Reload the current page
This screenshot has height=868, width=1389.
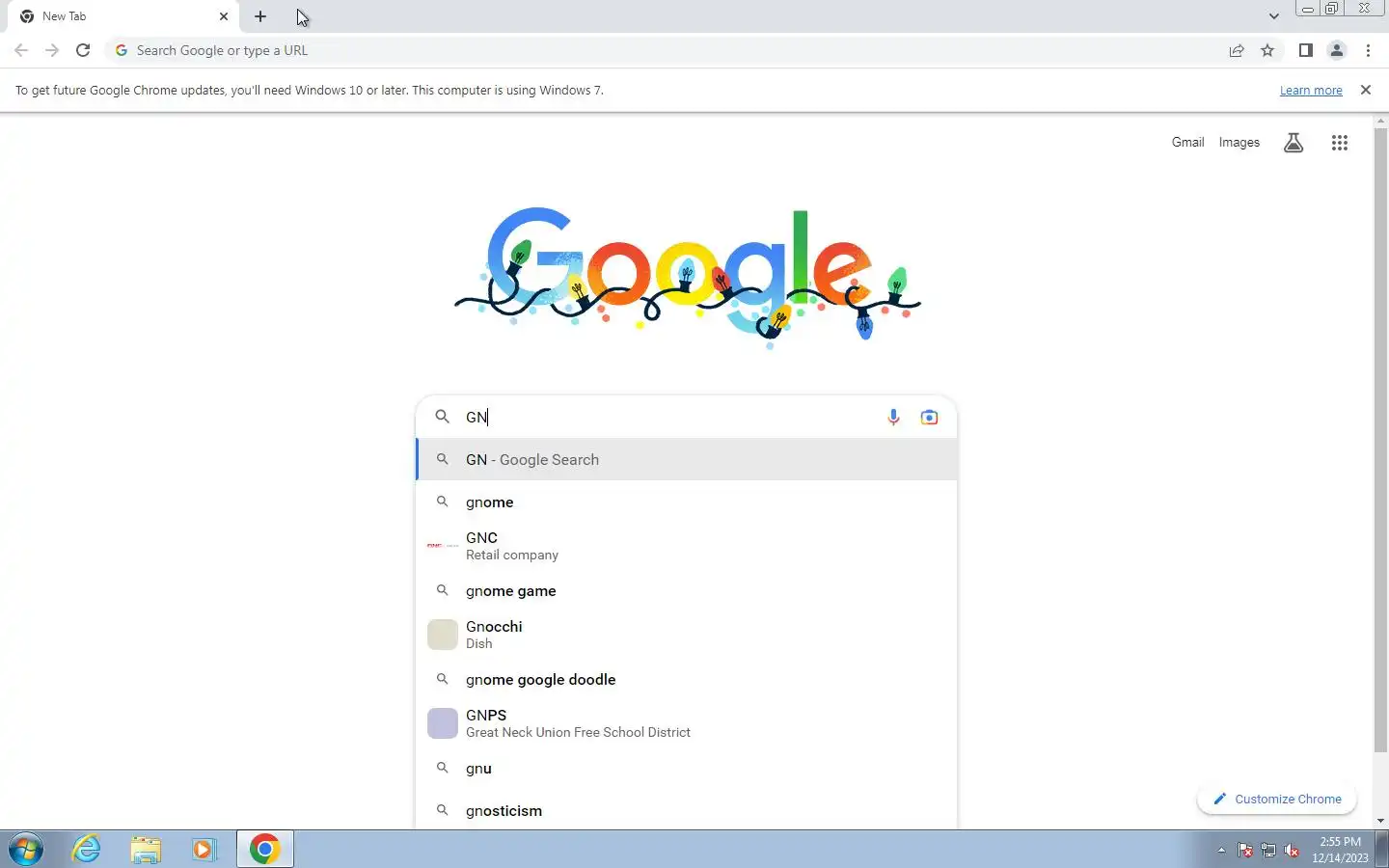pyautogui.click(x=83, y=50)
